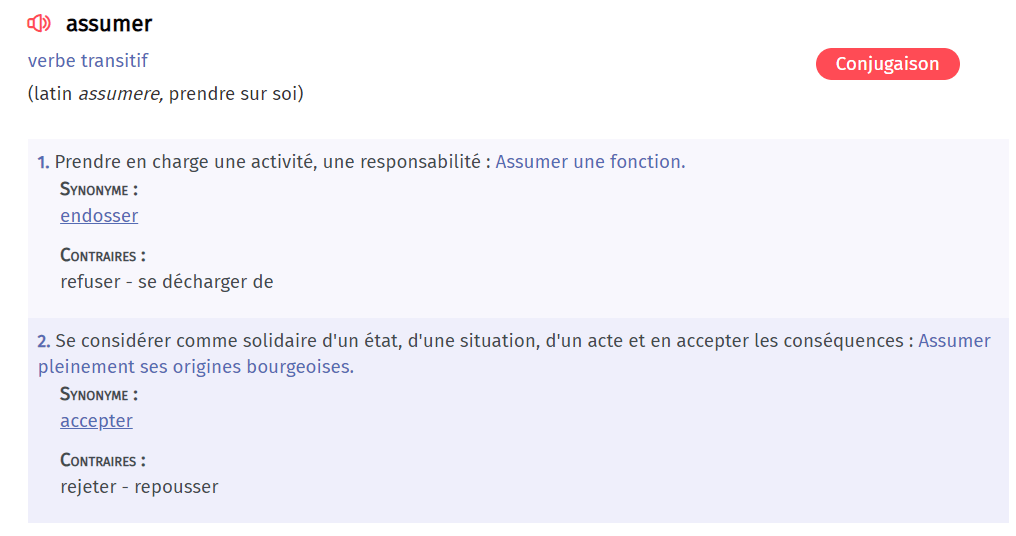Click the verbe transitif label
The height and width of the screenshot is (536, 1016).
pyautogui.click(x=88, y=61)
